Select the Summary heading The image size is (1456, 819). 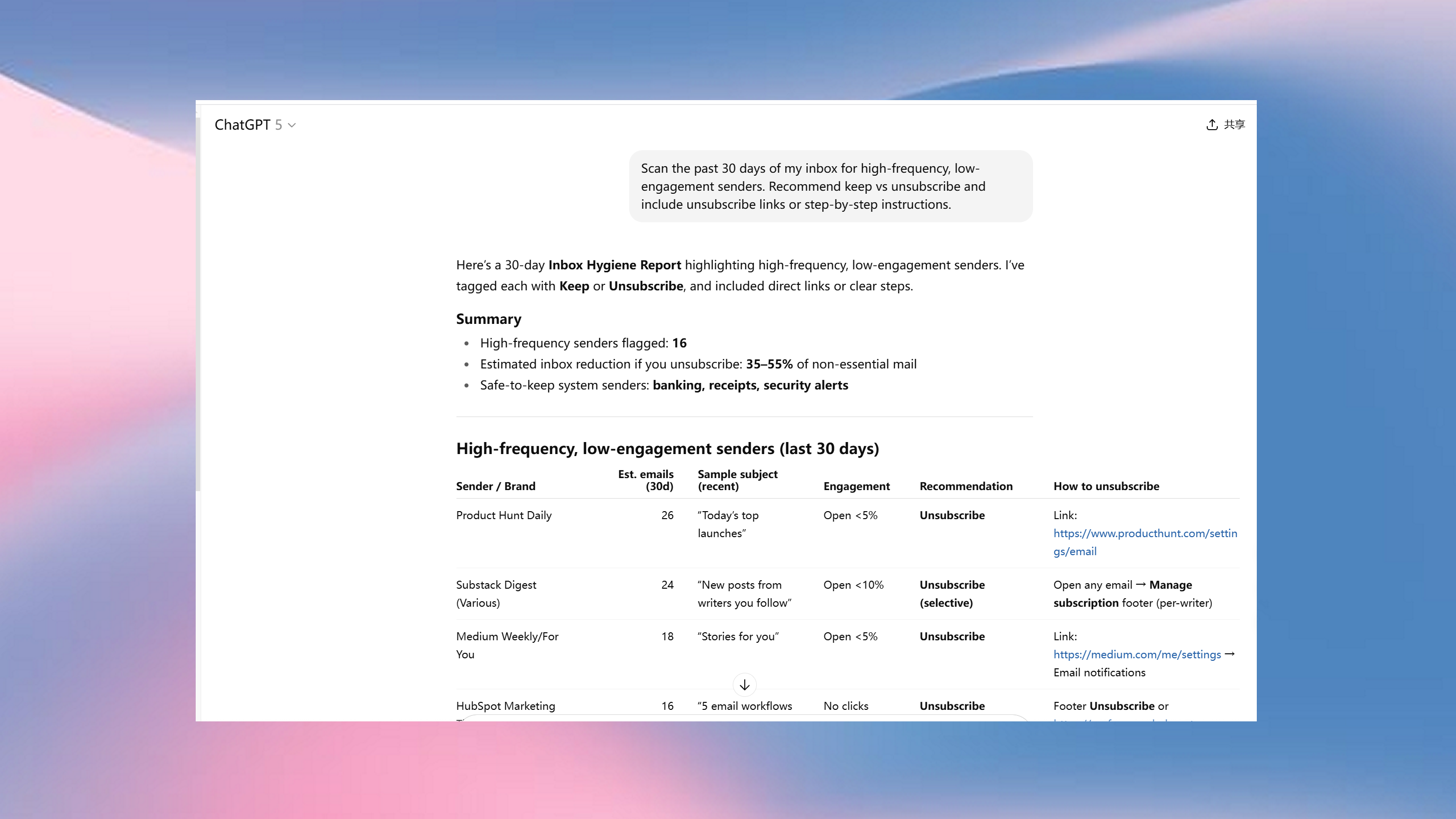click(489, 319)
